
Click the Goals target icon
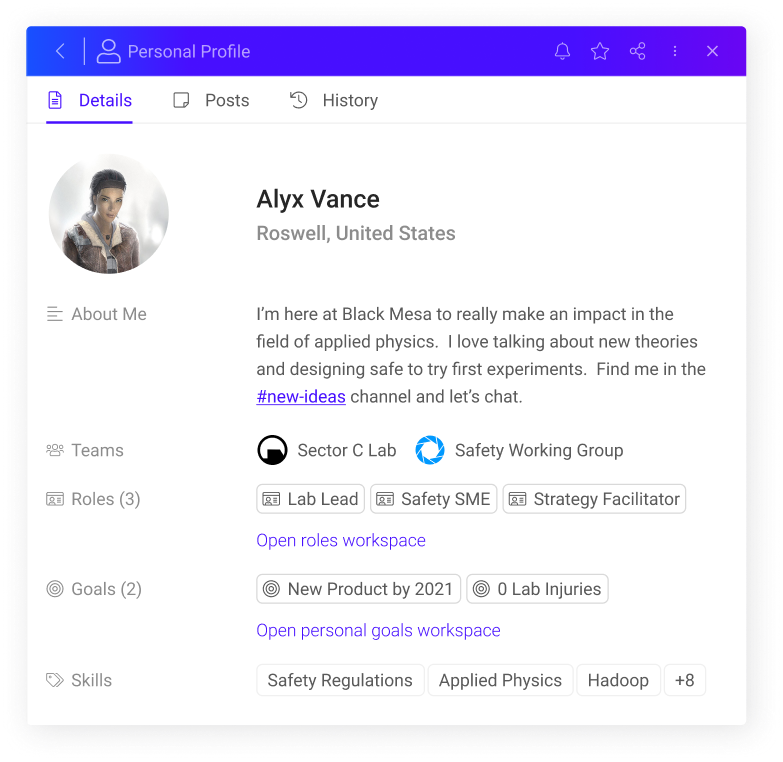55,589
